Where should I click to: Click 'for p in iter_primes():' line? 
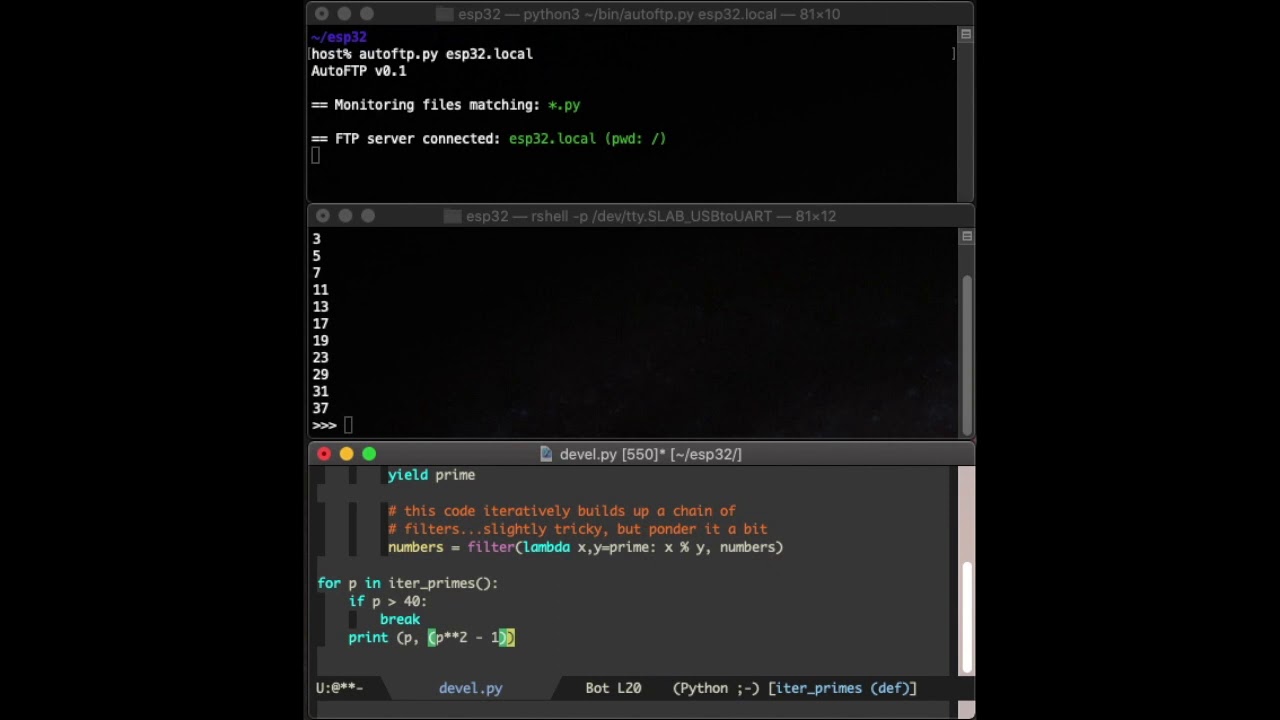click(407, 583)
